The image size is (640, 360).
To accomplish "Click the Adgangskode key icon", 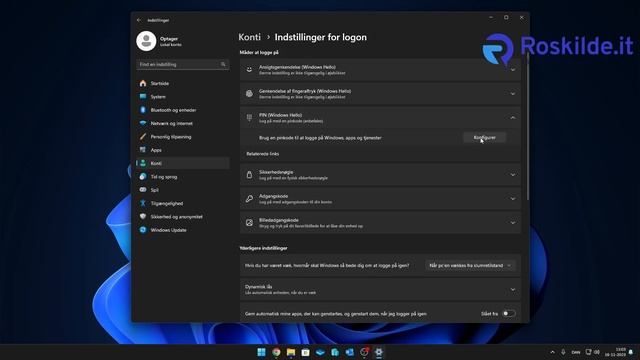I will click(249, 199).
